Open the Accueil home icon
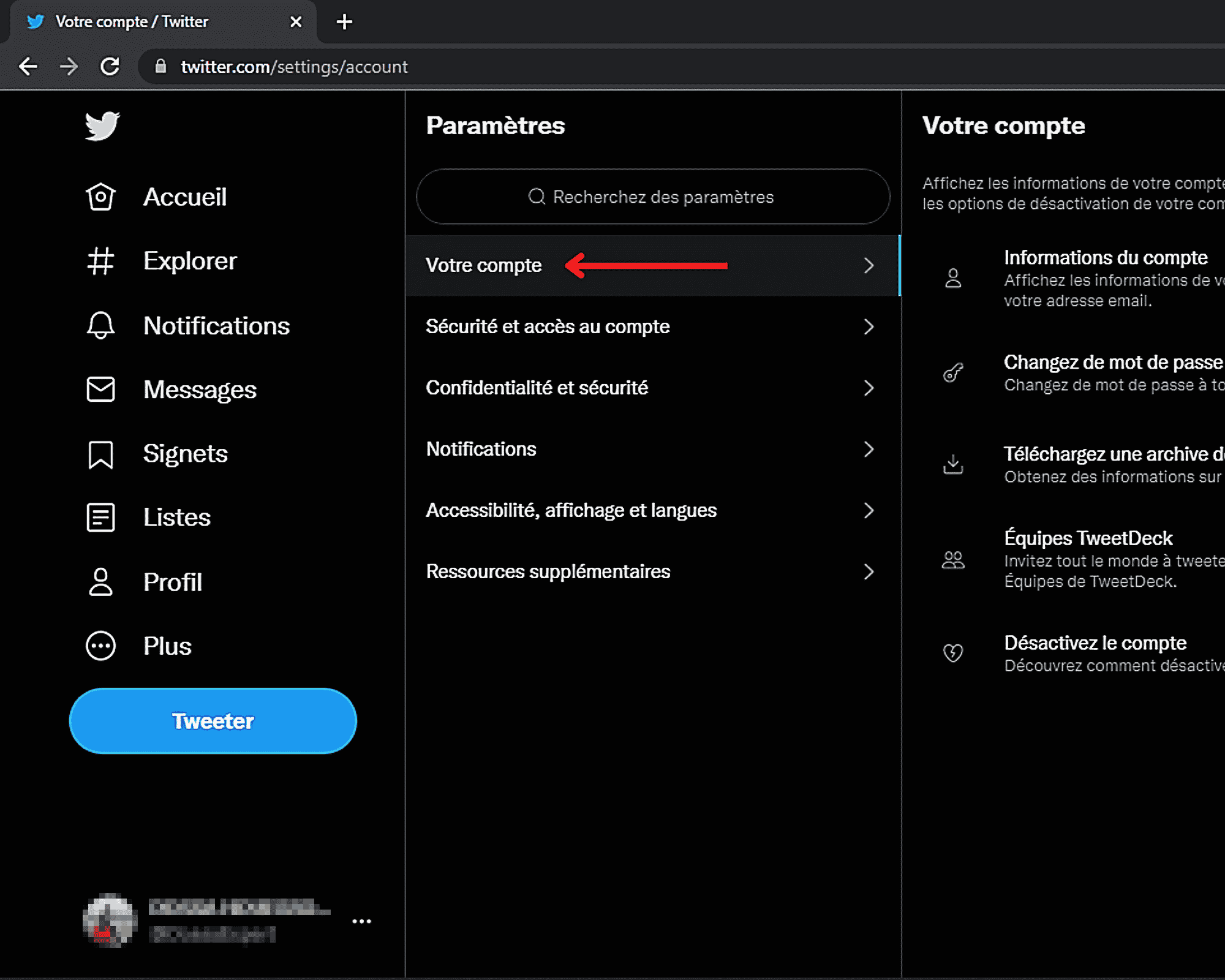 100,197
